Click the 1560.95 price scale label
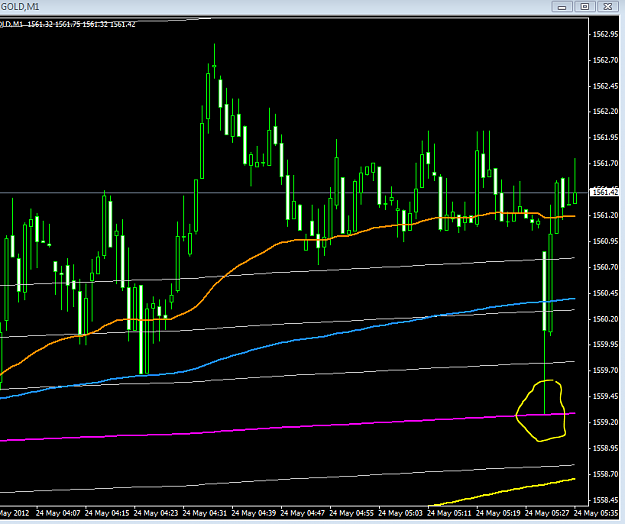The height and width of the screenshot is (524, 625). (605, 241)
